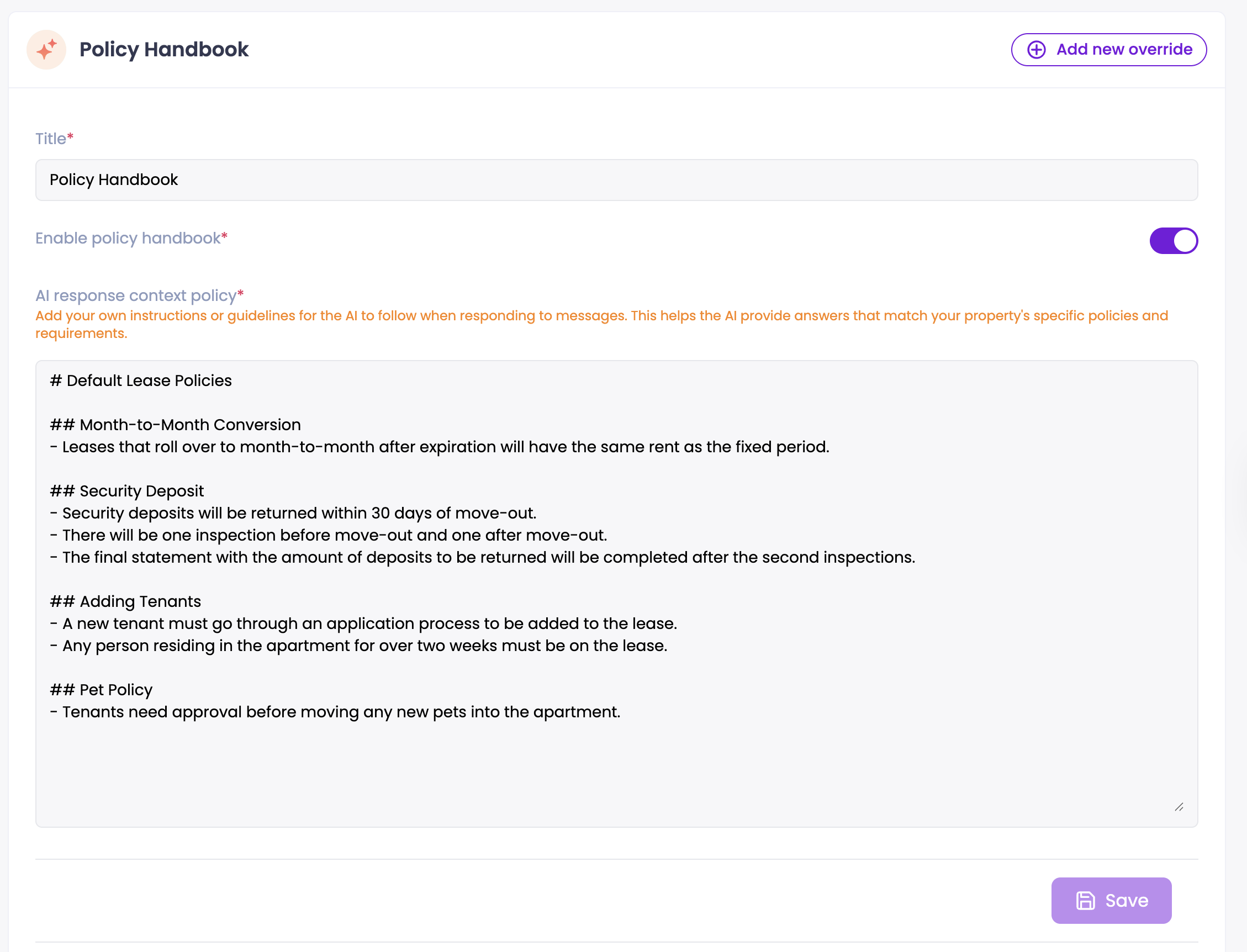Click the Security Deposit heading in textarea
The width and height of the screenshot is (1247, 952).
coord(141,491)
